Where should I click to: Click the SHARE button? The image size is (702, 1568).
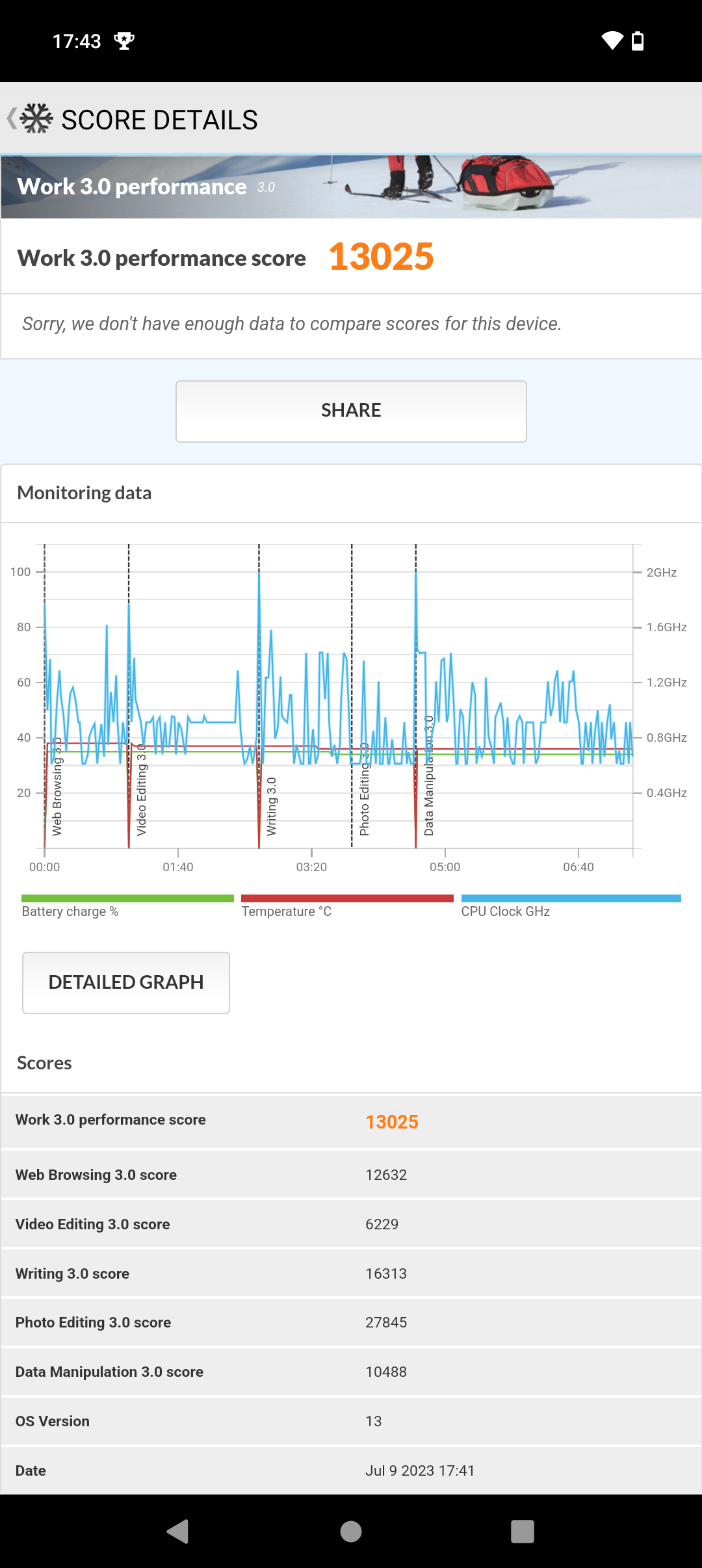pyautogui.click(x=351, y=412)
